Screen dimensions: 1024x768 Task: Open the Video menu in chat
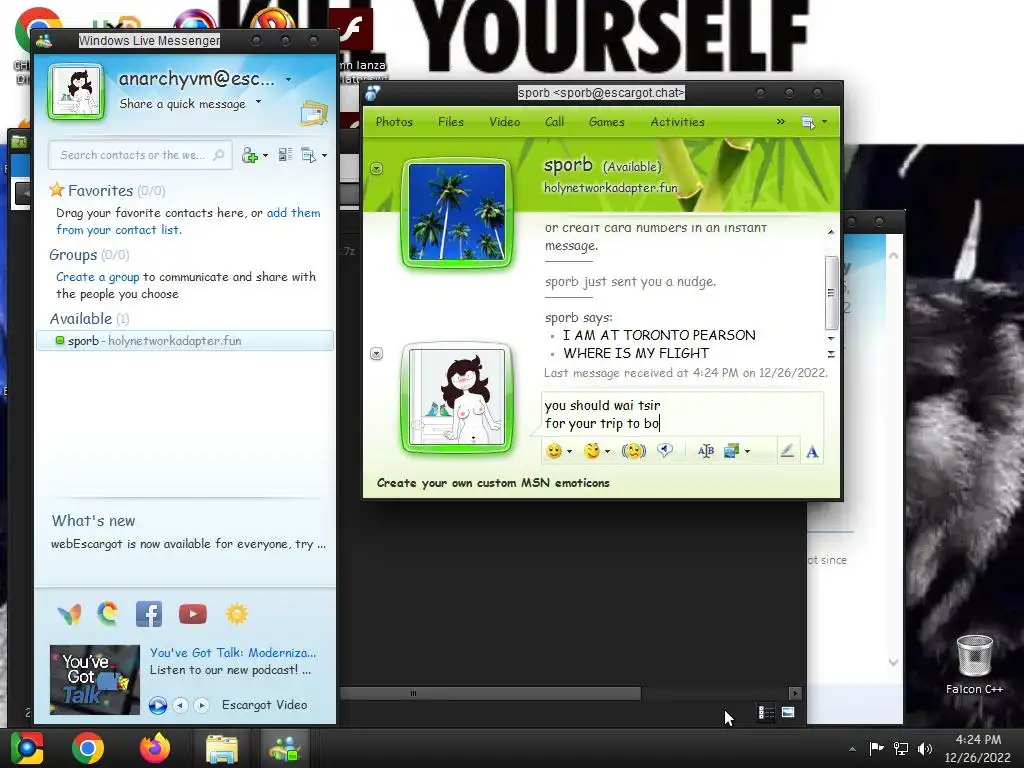[505, 122]
